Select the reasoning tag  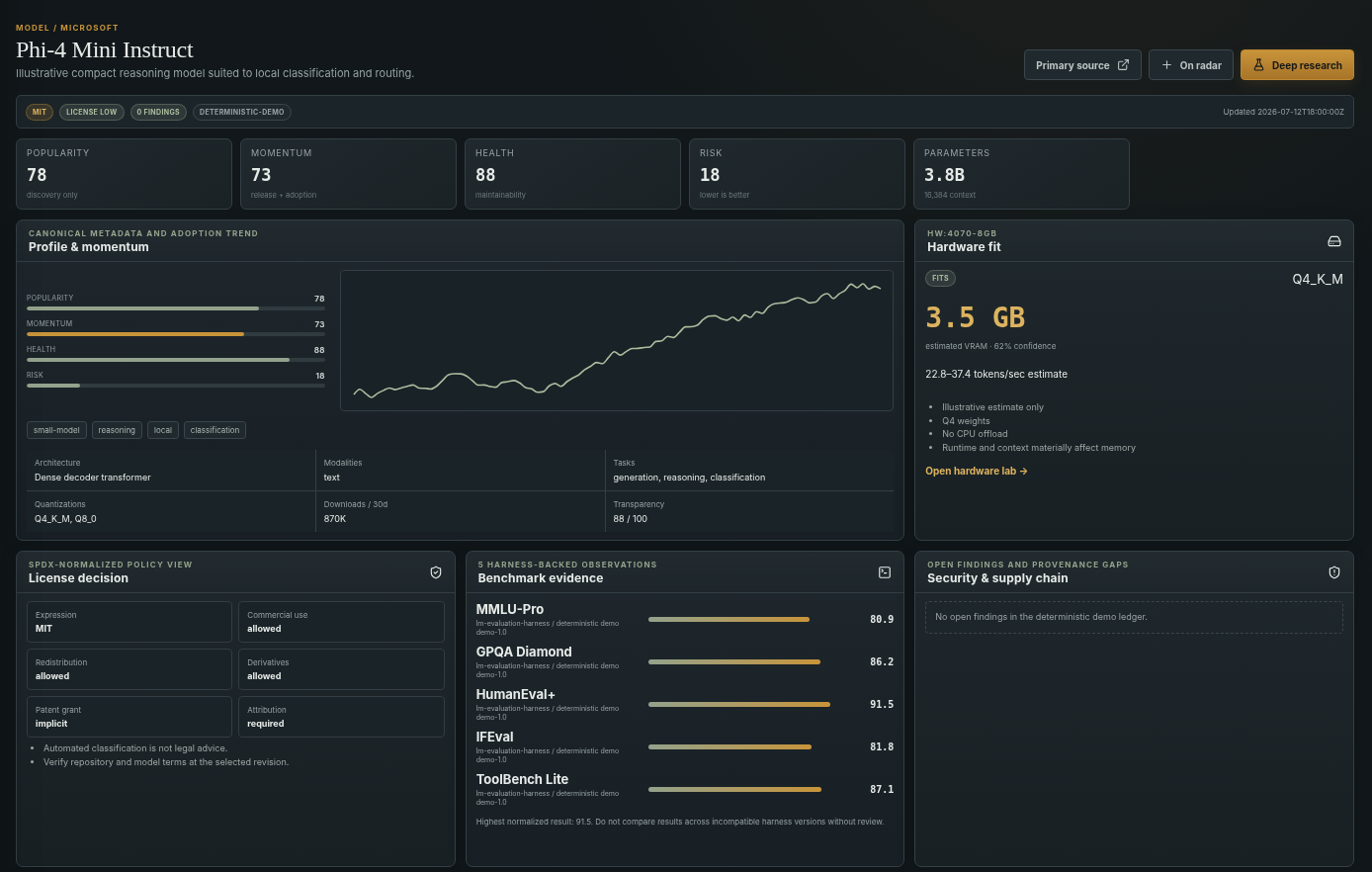(117, 430)
